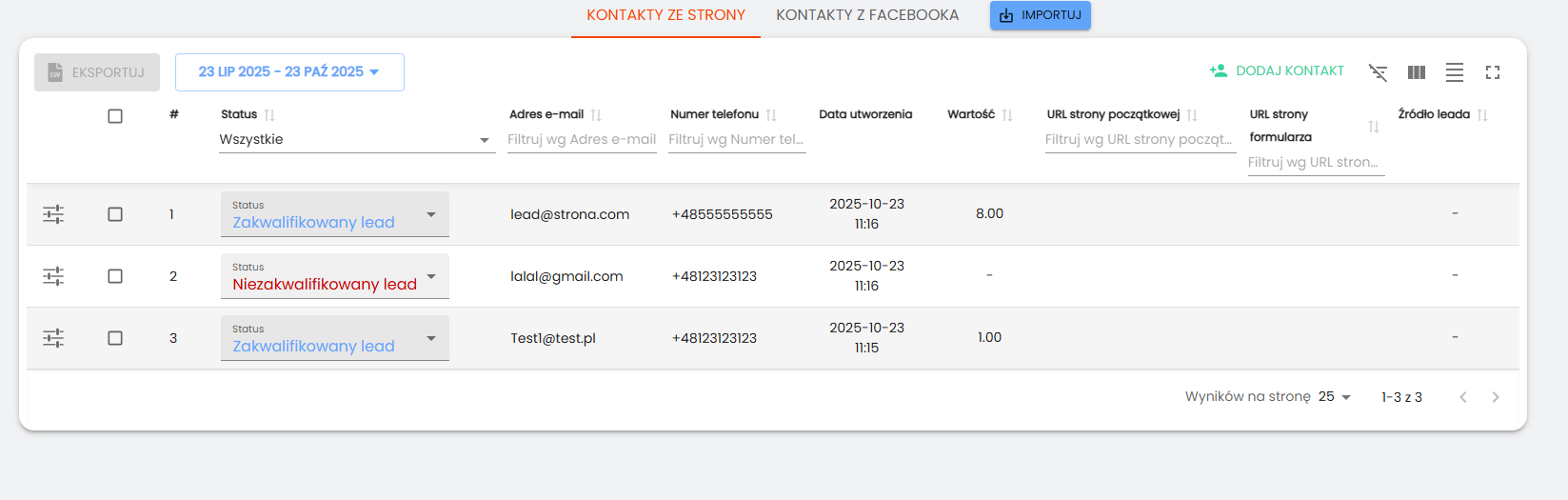Toggle fullscreen table view
Viewport: 1568px width, 500px height.
[x=1492, y=72]
